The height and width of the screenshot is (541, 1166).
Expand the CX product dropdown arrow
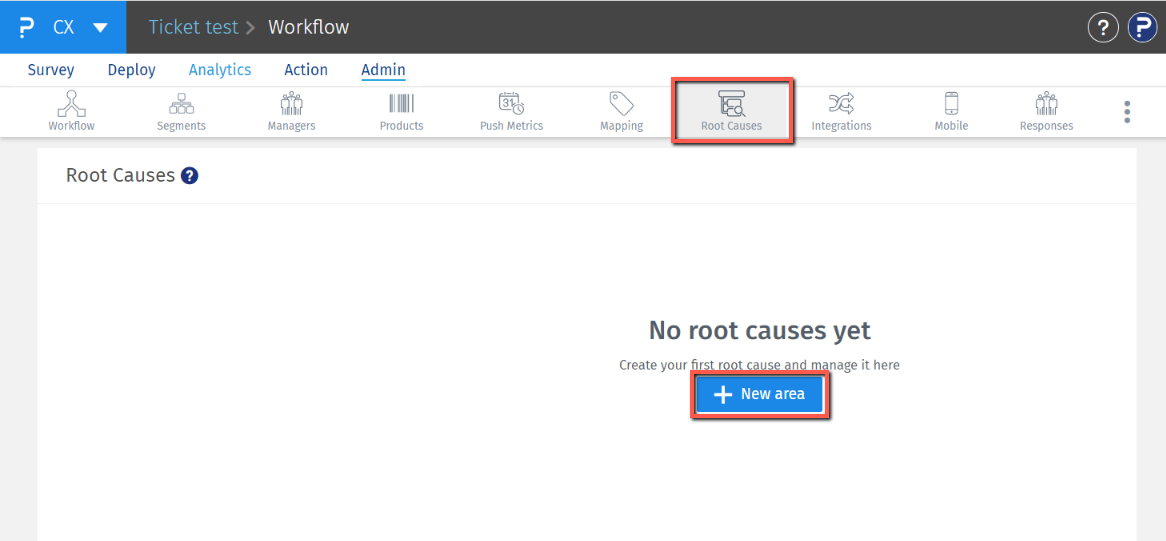point(100,28)
